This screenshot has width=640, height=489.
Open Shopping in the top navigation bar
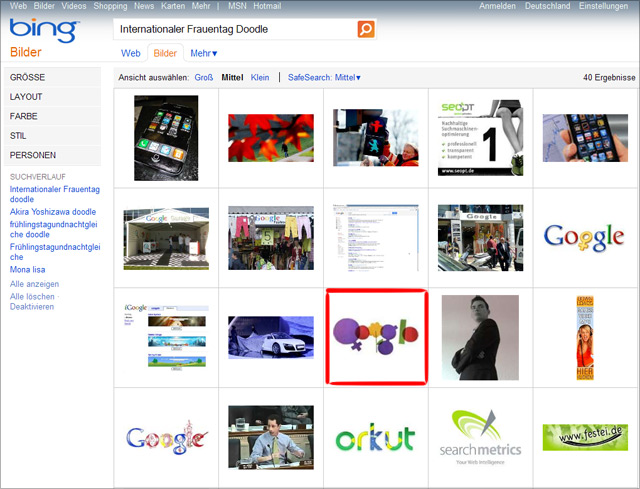pos(110,6)
